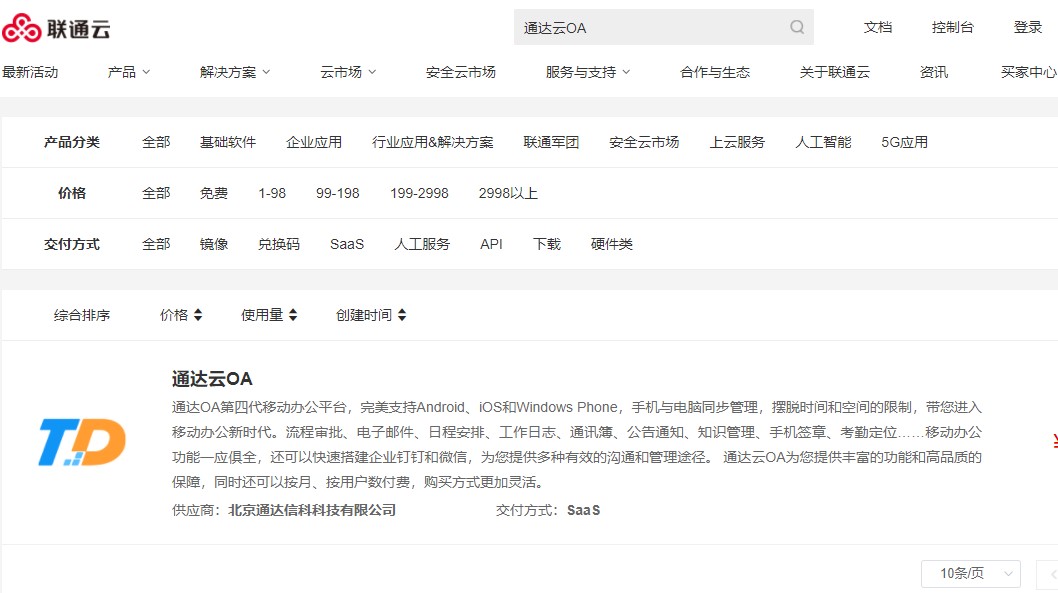1058x593 pixels.
Task: Open the 最新活动 menu item
Action: 30,72
